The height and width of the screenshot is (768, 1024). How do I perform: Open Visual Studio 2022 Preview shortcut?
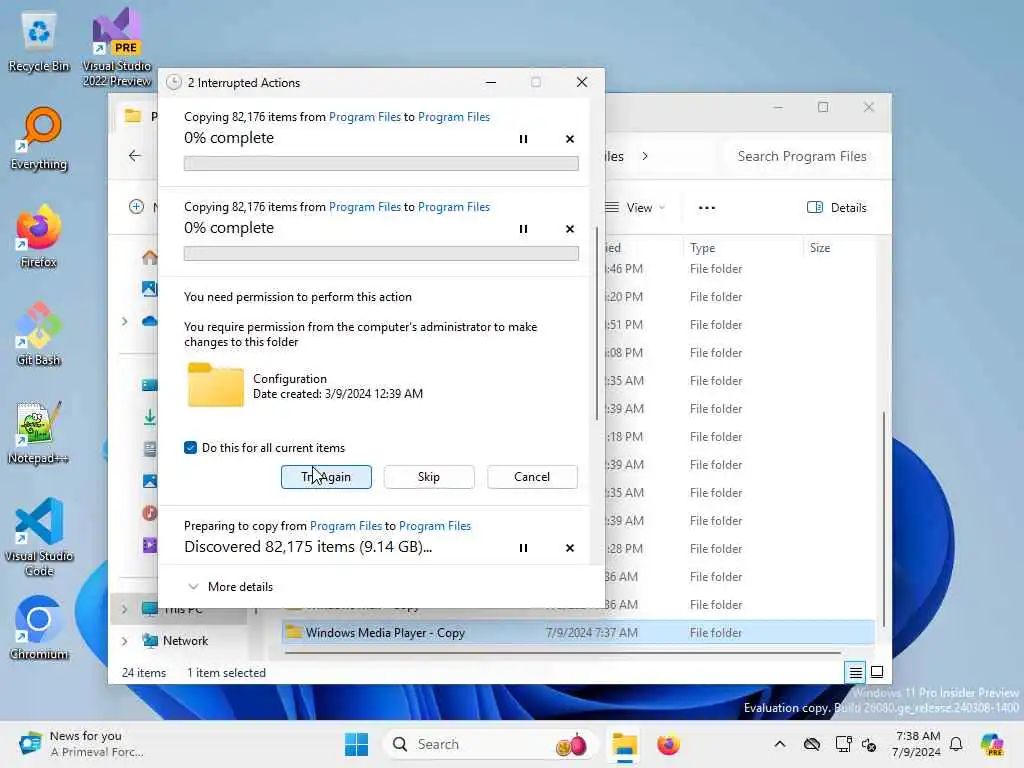coord(117,47)
